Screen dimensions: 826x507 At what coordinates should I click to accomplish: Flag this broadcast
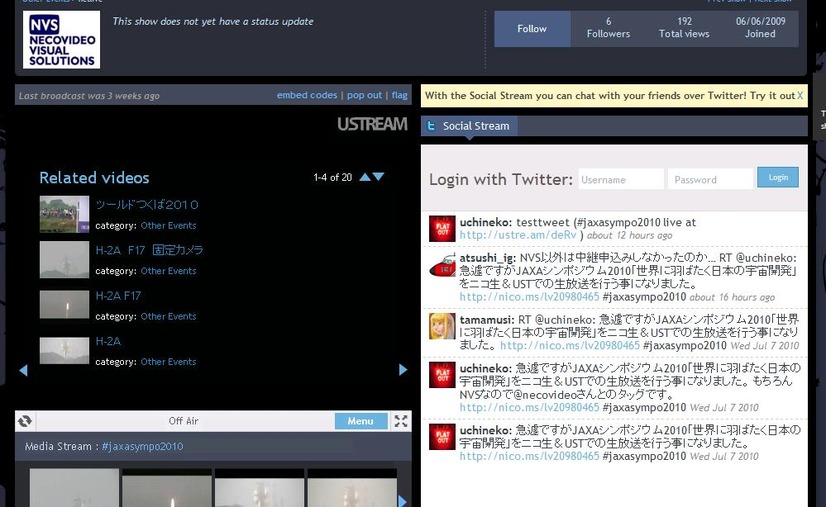tap(399, 95)
